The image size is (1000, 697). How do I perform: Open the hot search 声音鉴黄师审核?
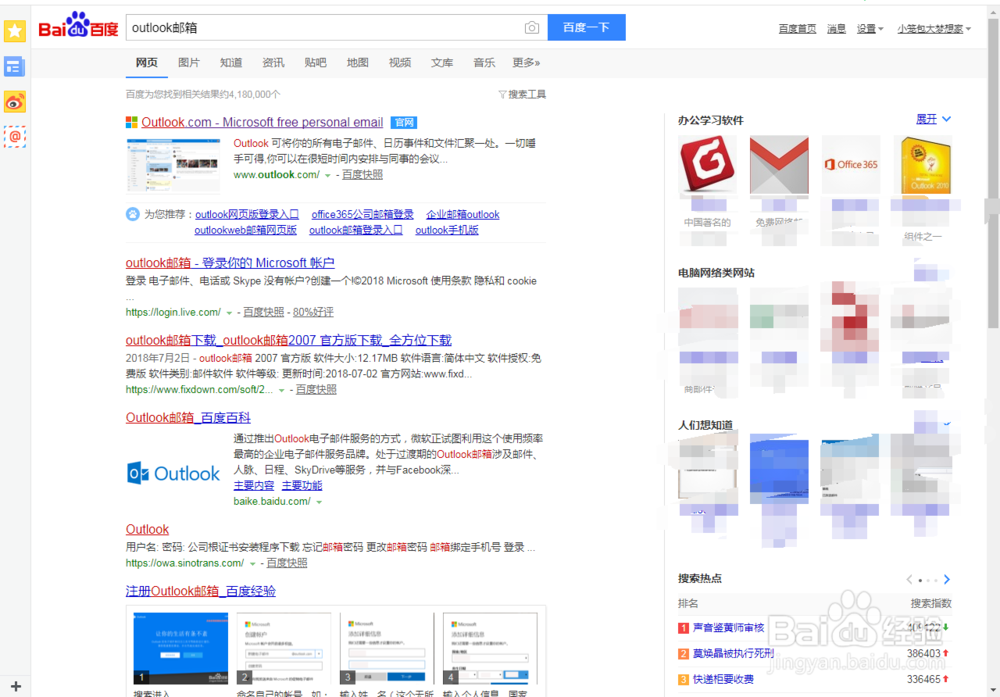tap(728, 628)
